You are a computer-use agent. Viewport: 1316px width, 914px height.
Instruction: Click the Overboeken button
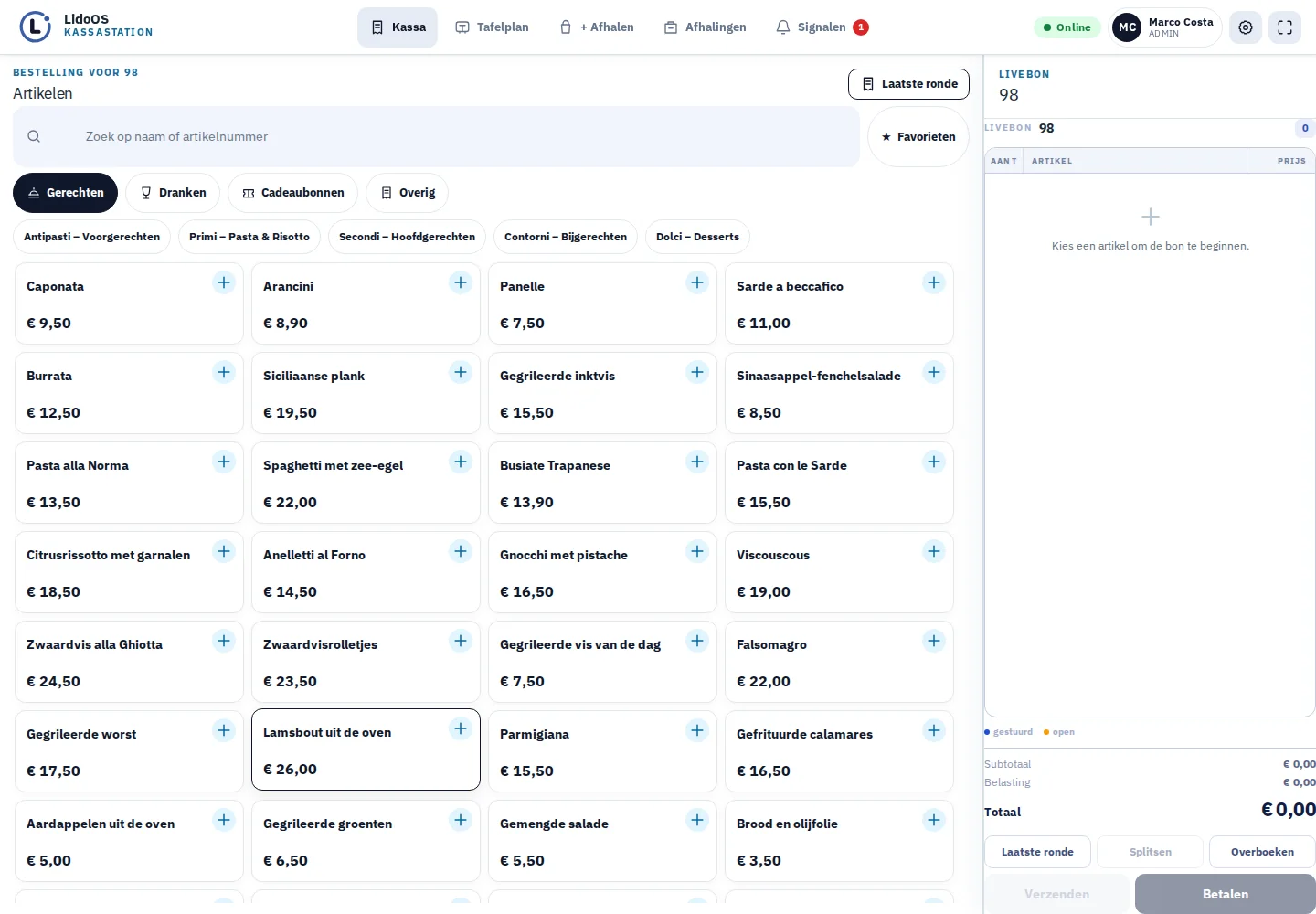1262,852
